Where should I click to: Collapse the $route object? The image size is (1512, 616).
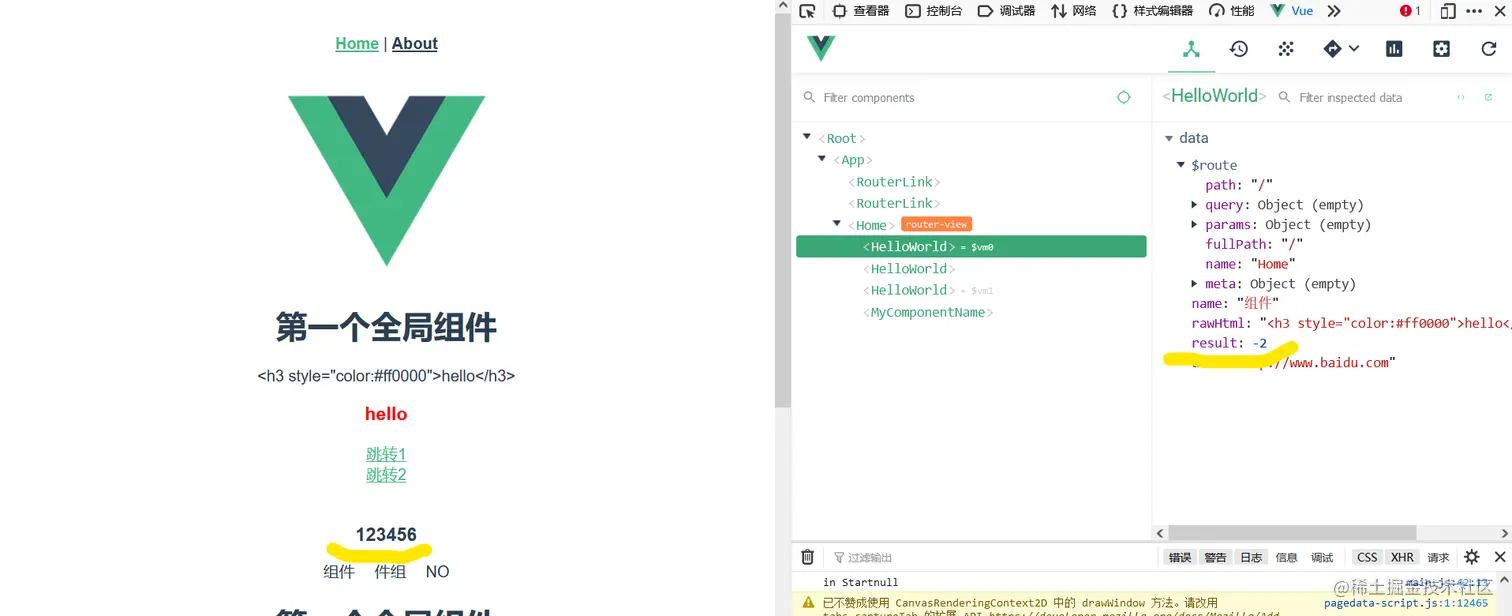coord(1181,164)
